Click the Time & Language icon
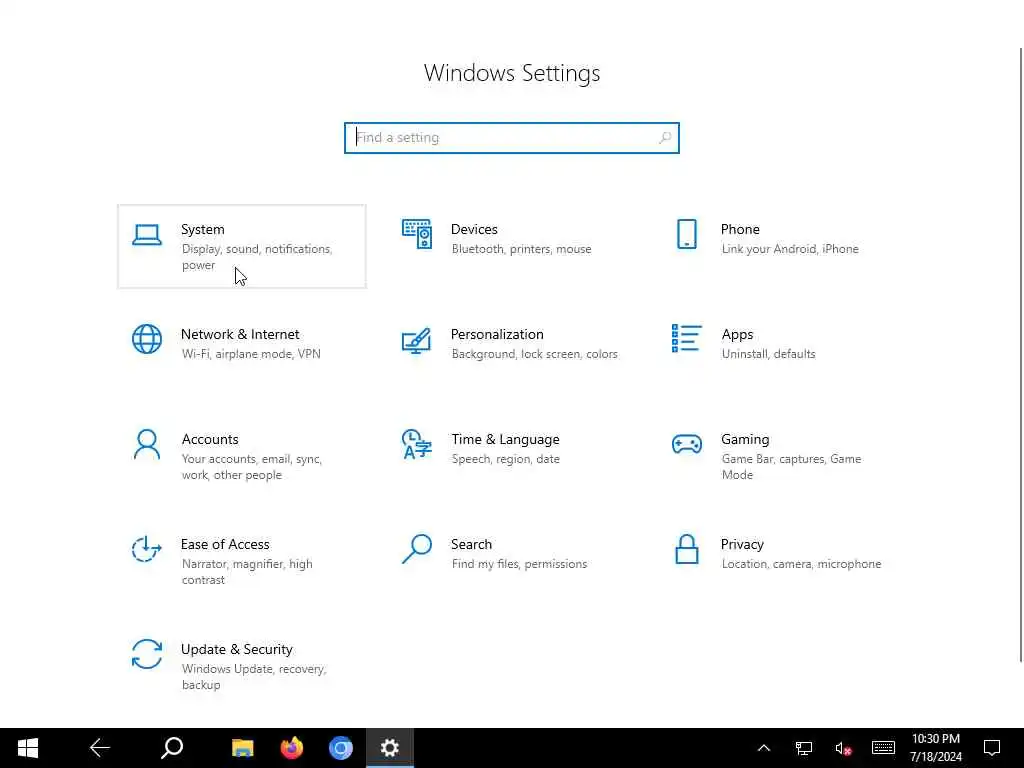Viewport: 1024px width, 768px height. (417, 444)
